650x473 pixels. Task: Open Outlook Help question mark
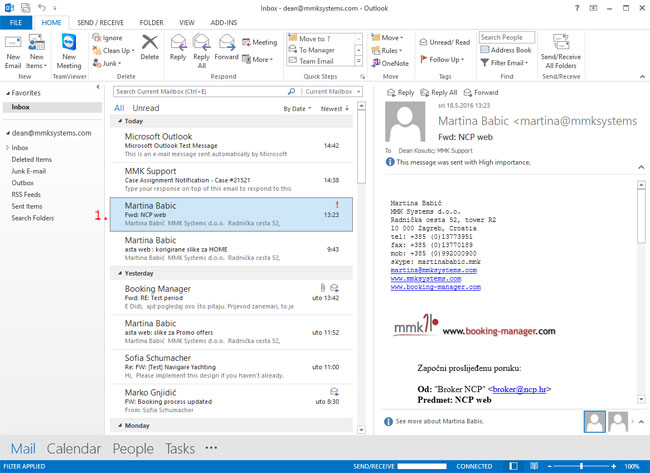click(x=577, y=8)
